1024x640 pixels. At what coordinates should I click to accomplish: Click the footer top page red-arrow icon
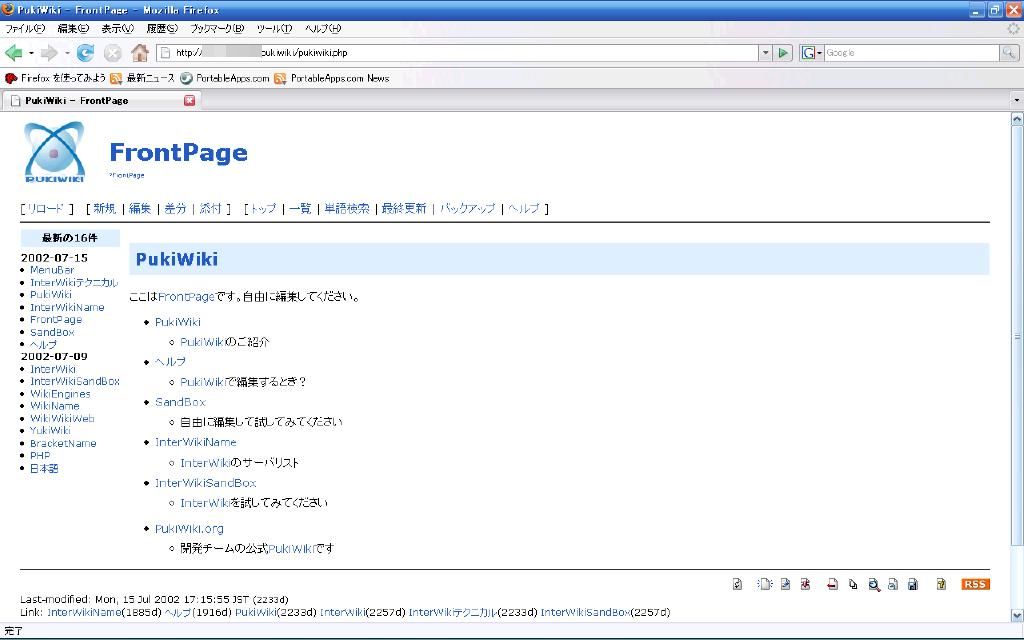(x=832, y=584)
